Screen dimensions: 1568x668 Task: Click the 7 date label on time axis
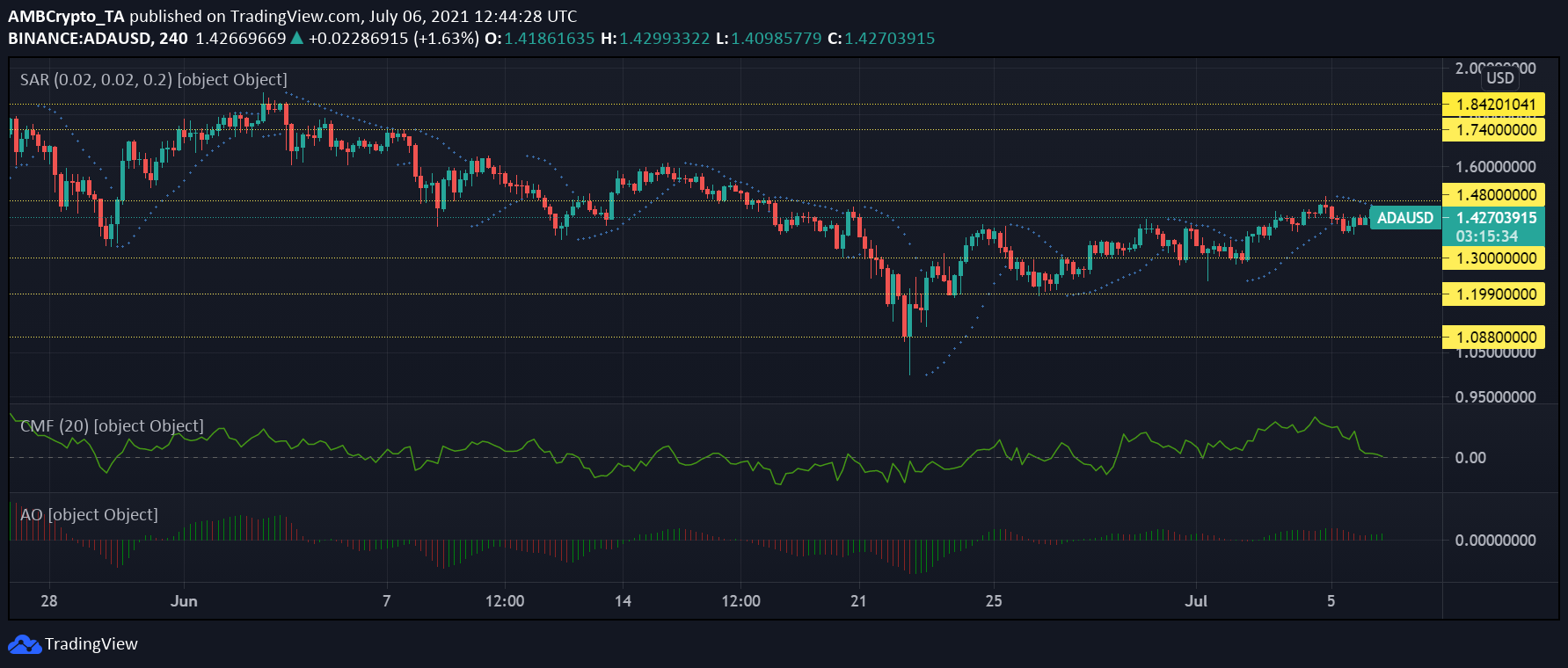(387, 601)
